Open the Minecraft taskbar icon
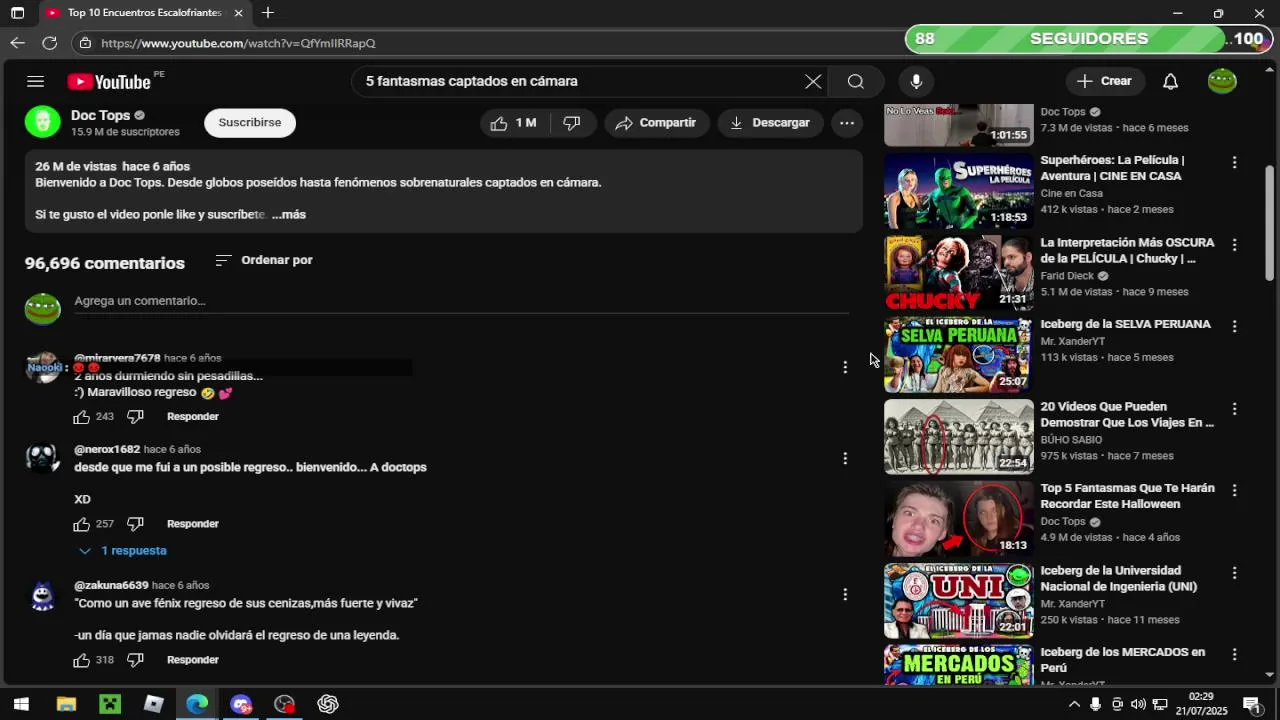1280x720 pixels. click(x=110, y=704)
